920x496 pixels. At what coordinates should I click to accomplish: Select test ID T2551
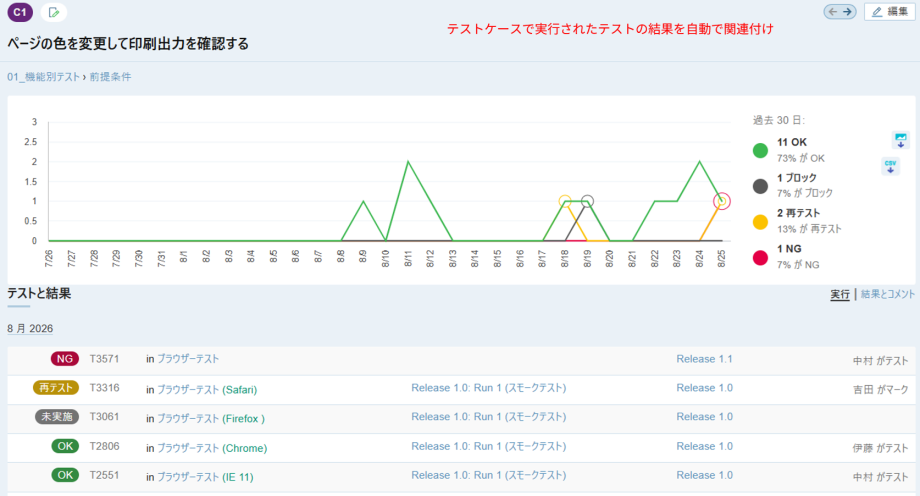tap(104, 475)
